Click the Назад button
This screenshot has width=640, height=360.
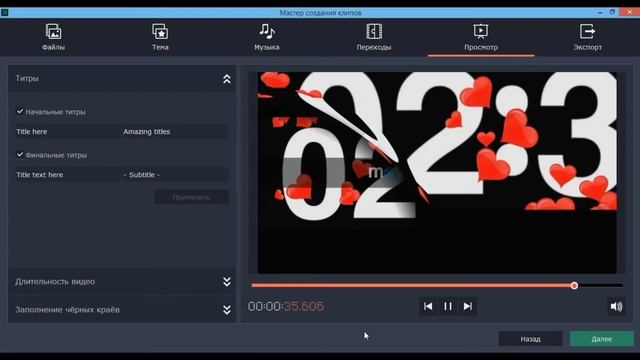point(531,339)
